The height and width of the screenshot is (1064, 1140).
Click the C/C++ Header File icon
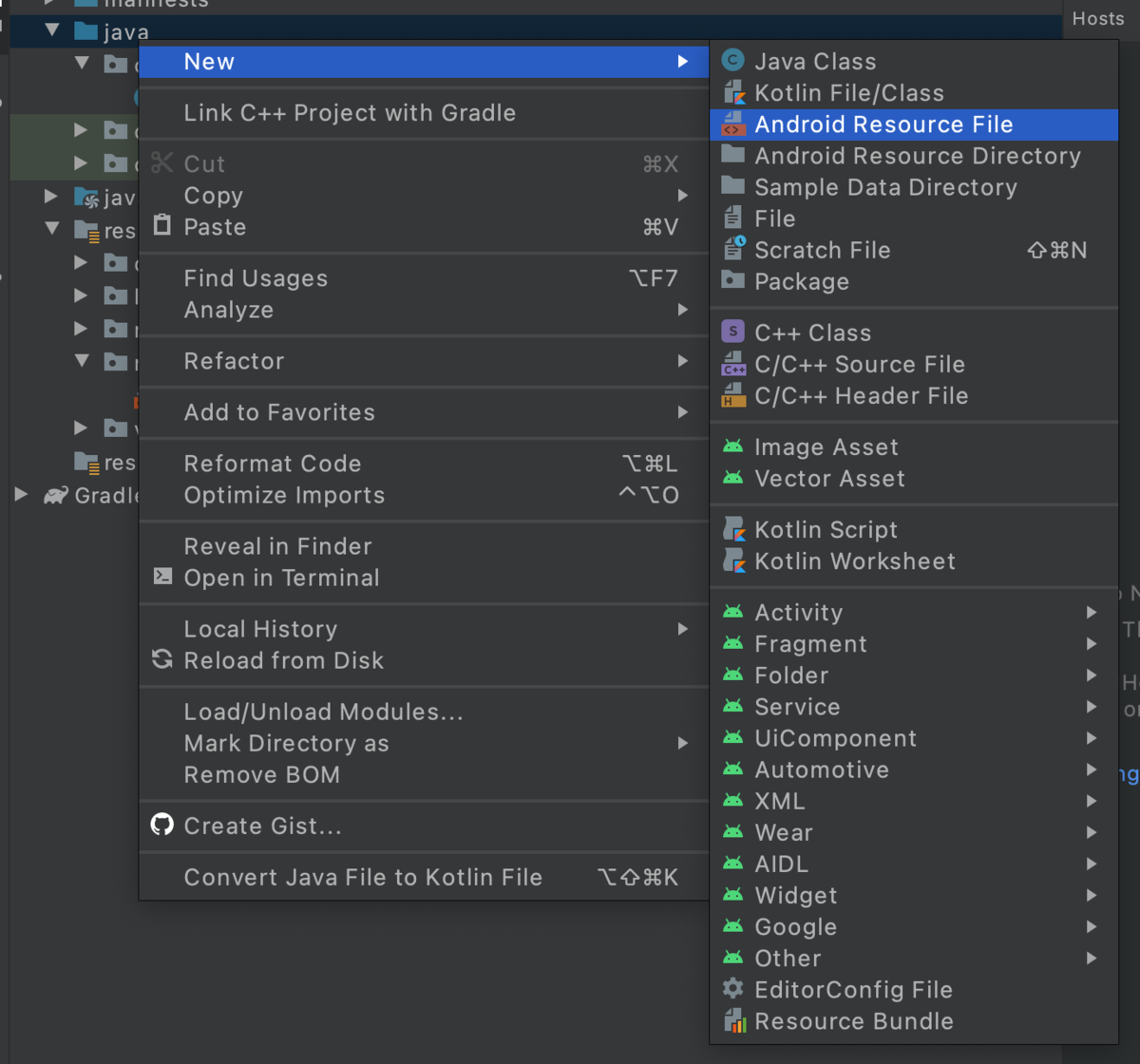click(x=733, y=395)
